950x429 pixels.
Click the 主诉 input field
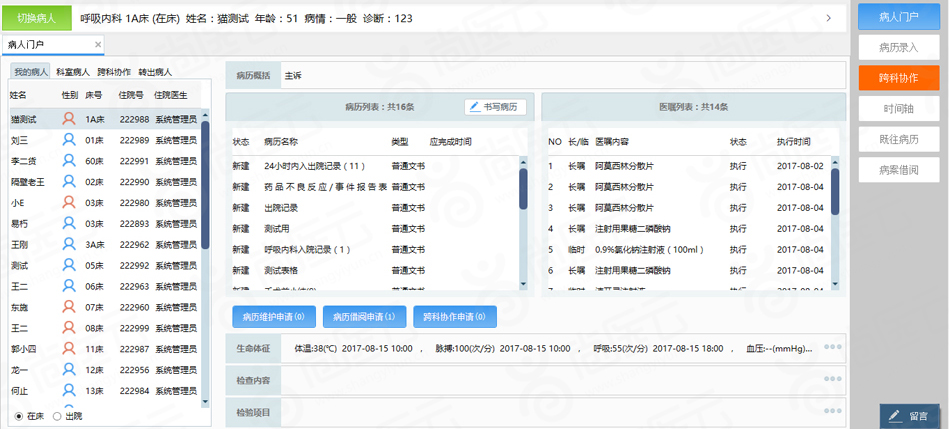click(x=562, y=76)
